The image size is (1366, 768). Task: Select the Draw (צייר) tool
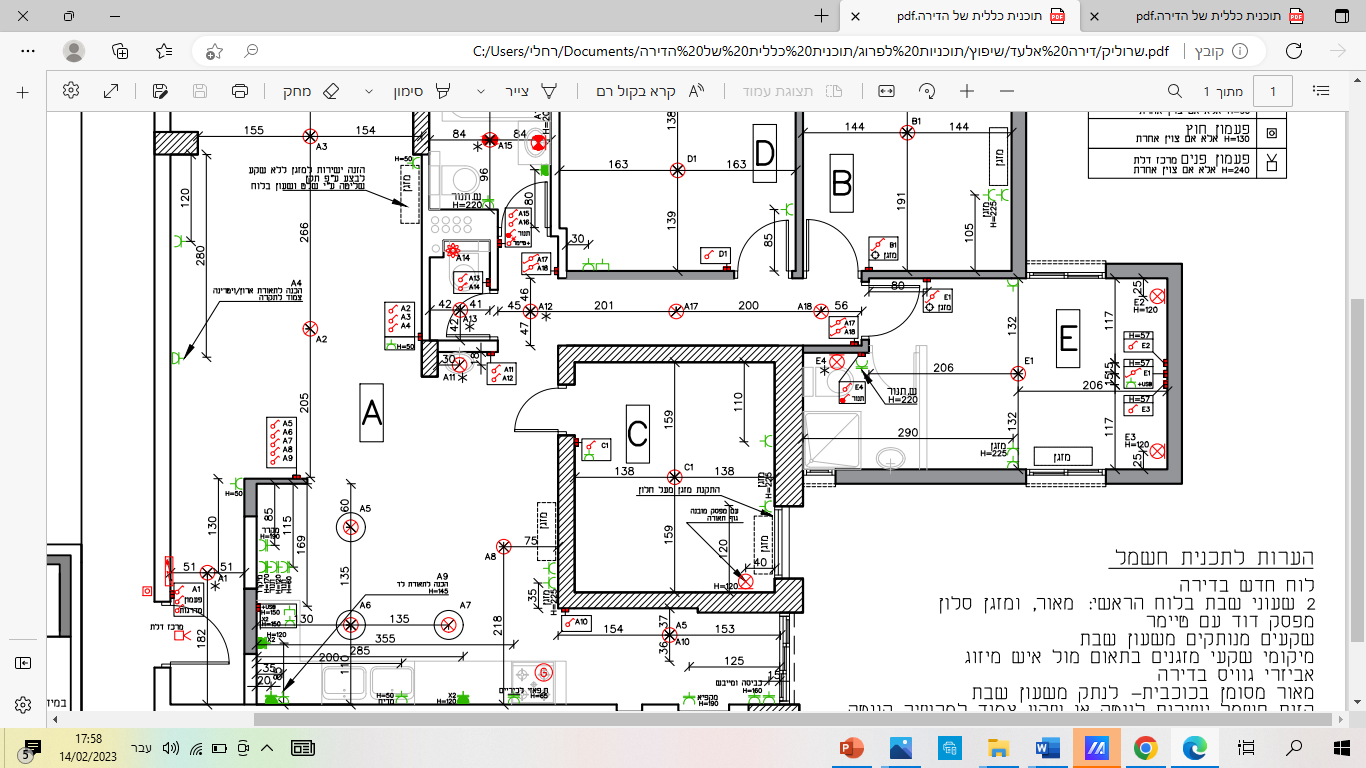tap(532, 91)
